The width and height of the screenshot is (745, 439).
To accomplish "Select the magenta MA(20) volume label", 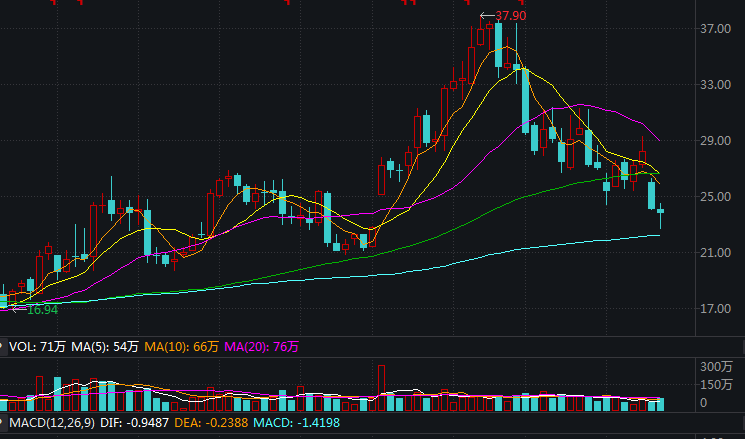I will pyautogui.click(x=260, y=347).
